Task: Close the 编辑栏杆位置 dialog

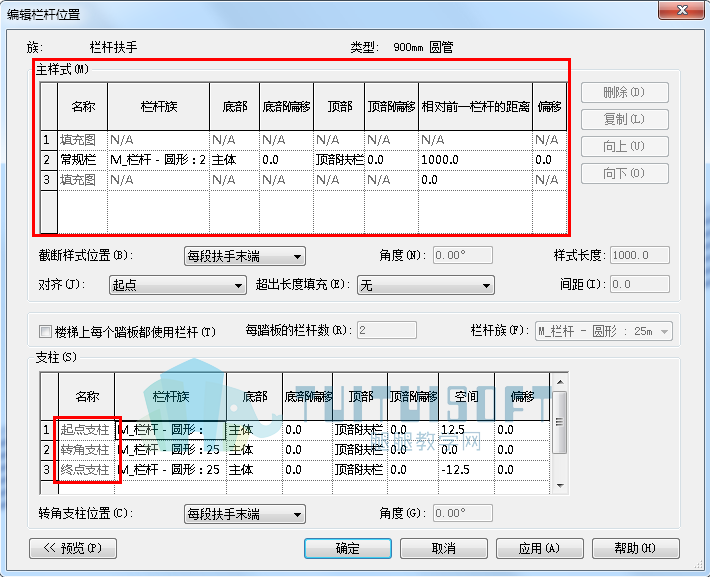Action: point(681,10)
